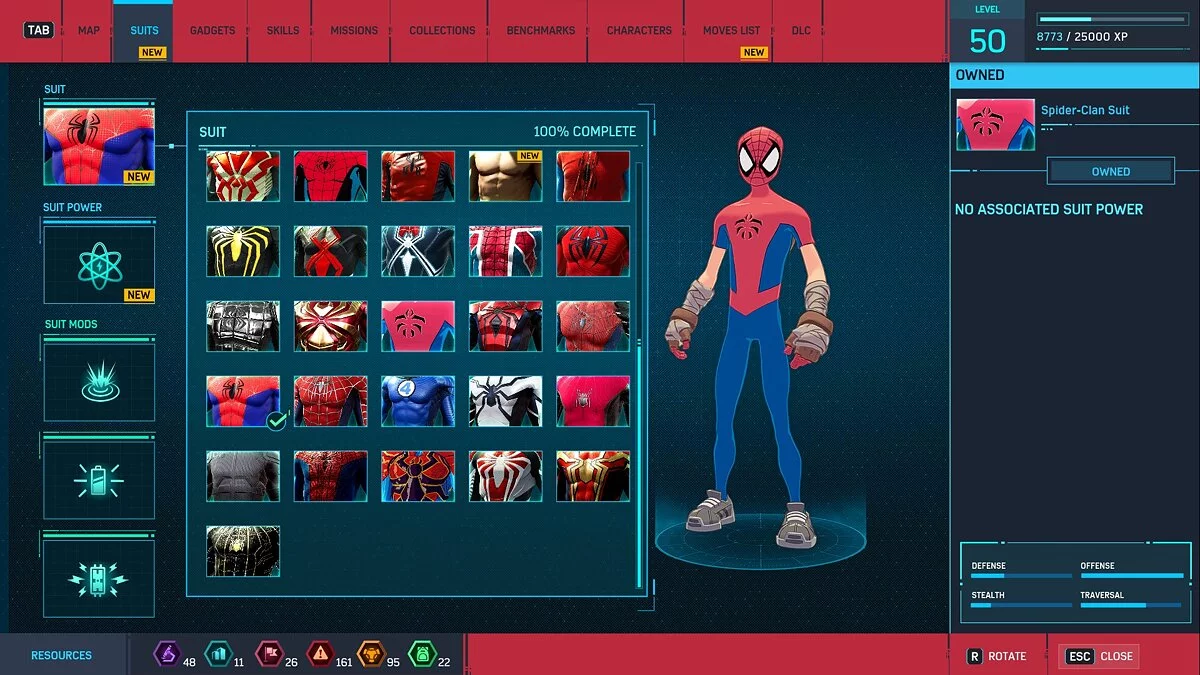Click the 'Spider-Clan Suit' name text
Image resolution: width=1200 pixels, height=675 pixels.
coord(1085,110)
